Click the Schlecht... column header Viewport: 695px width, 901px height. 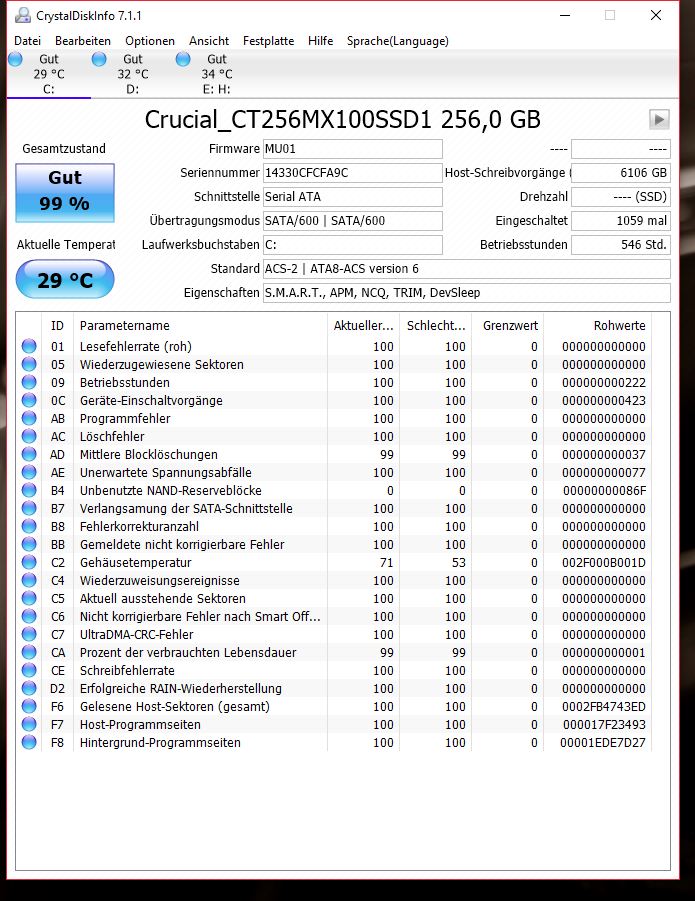pyautogui.click(x=436, y=325)
